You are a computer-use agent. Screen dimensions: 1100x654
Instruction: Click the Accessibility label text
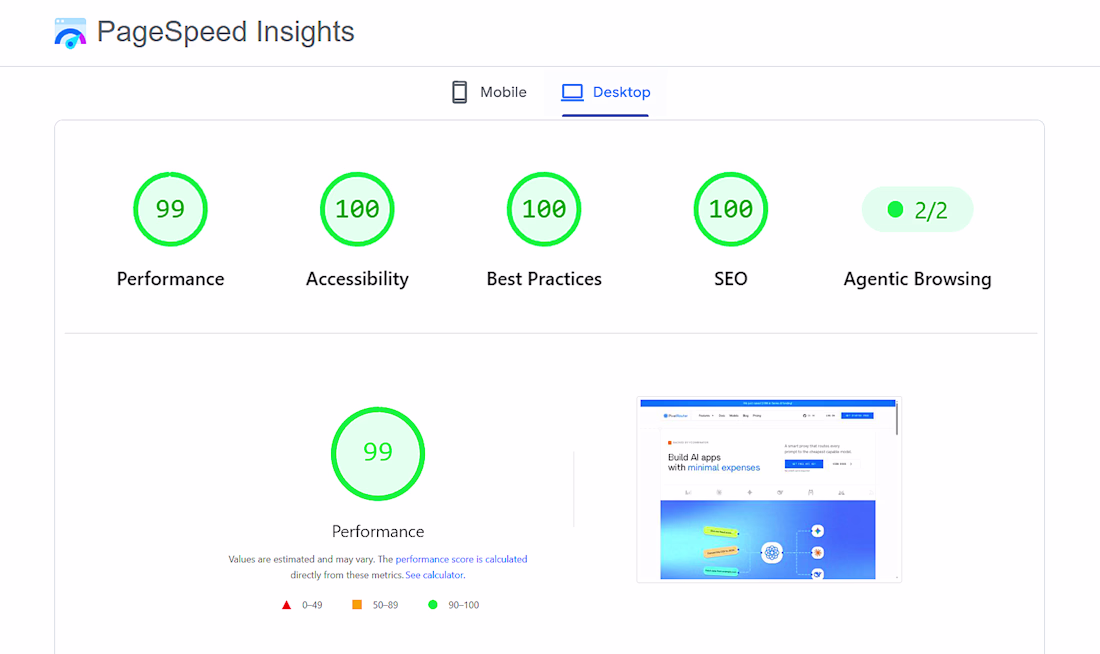[357, 279]
